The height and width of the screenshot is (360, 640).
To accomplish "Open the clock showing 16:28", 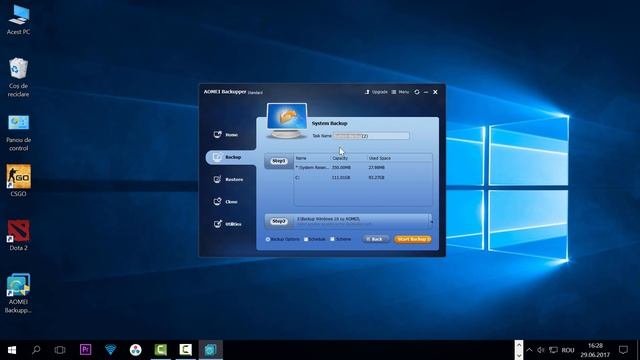I will (595, 350).
